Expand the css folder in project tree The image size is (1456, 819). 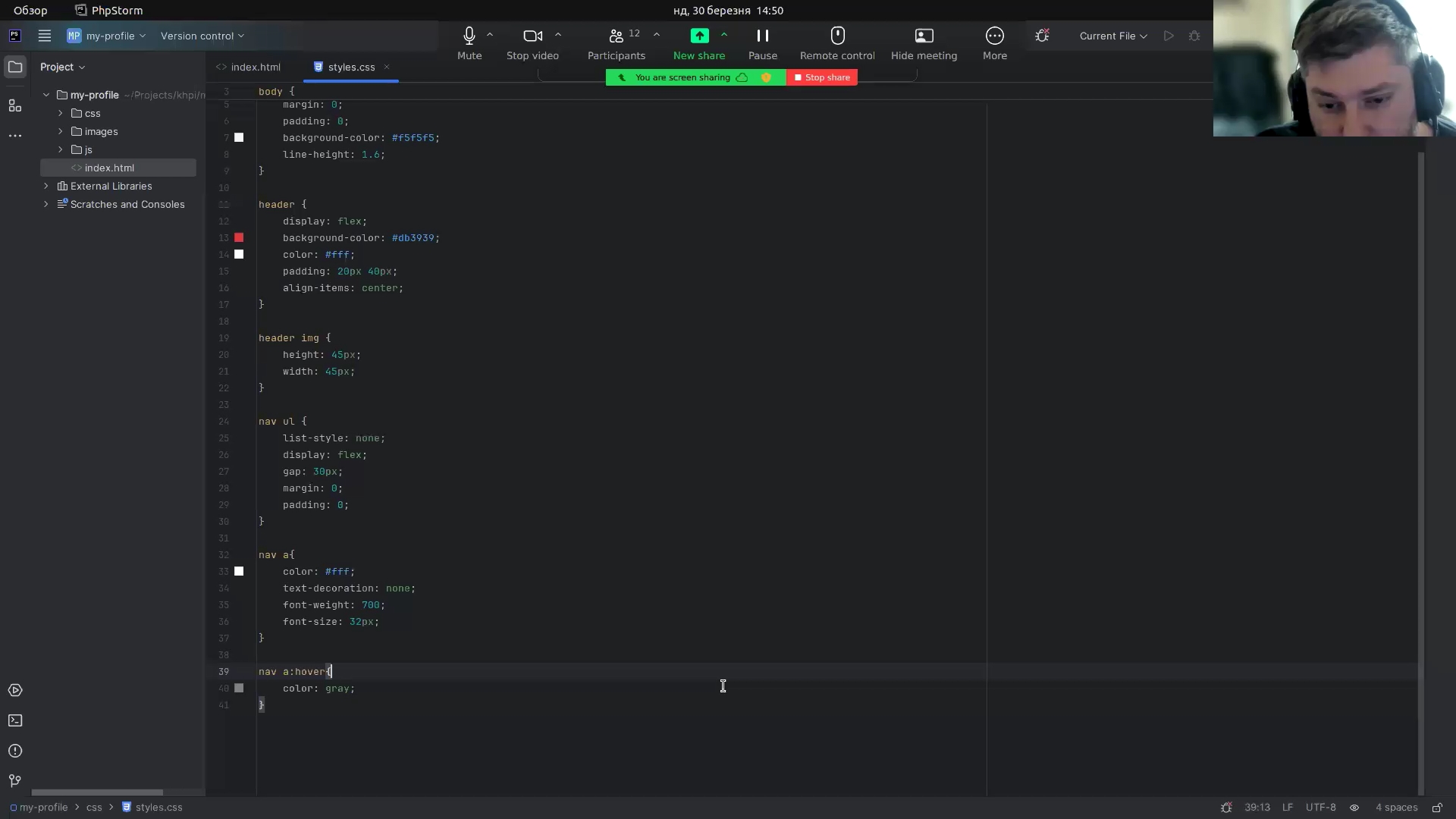tap(61, 113)
